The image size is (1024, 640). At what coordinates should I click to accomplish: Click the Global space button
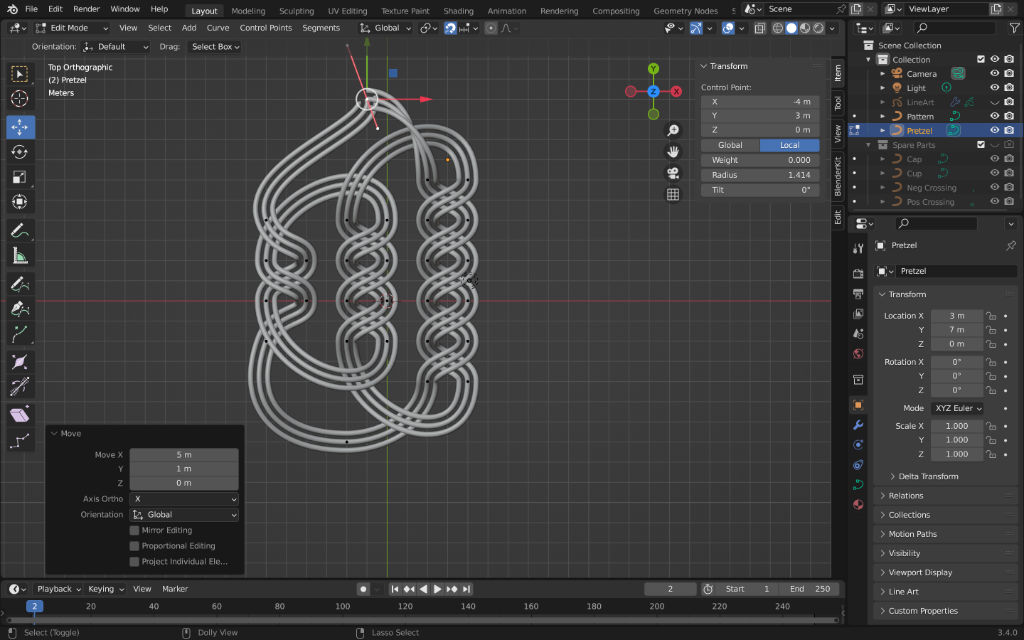coord(730,145)
